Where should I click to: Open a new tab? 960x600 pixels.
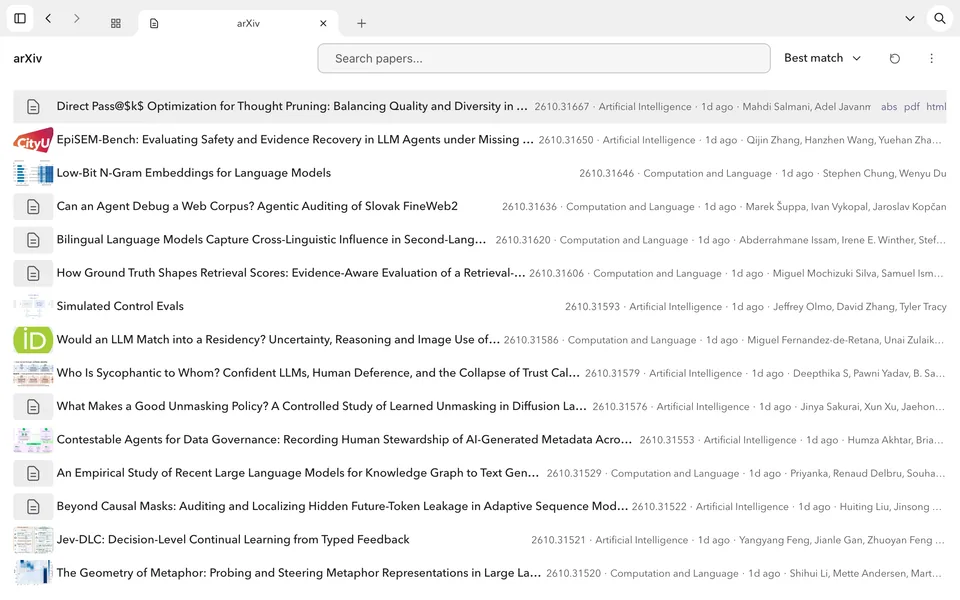point(361,23)
